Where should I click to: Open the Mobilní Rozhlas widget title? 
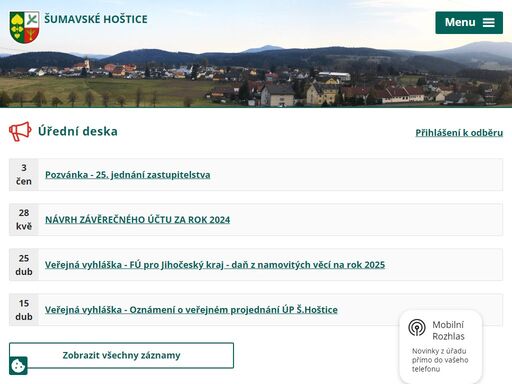pos(448,330)
